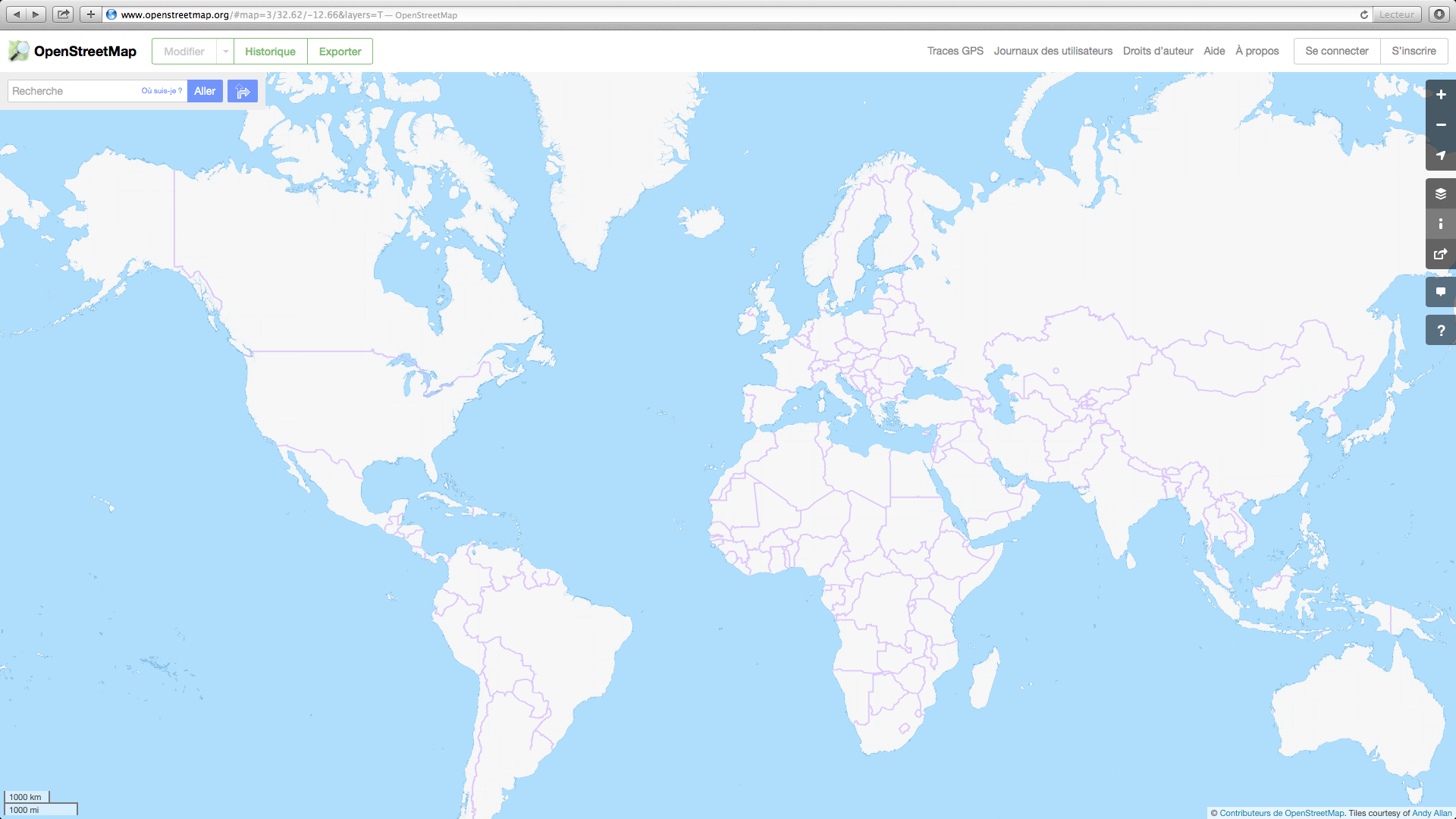Click the S'inscrire button
This screenshot has width=1456, height=819.
(1414, 51)
